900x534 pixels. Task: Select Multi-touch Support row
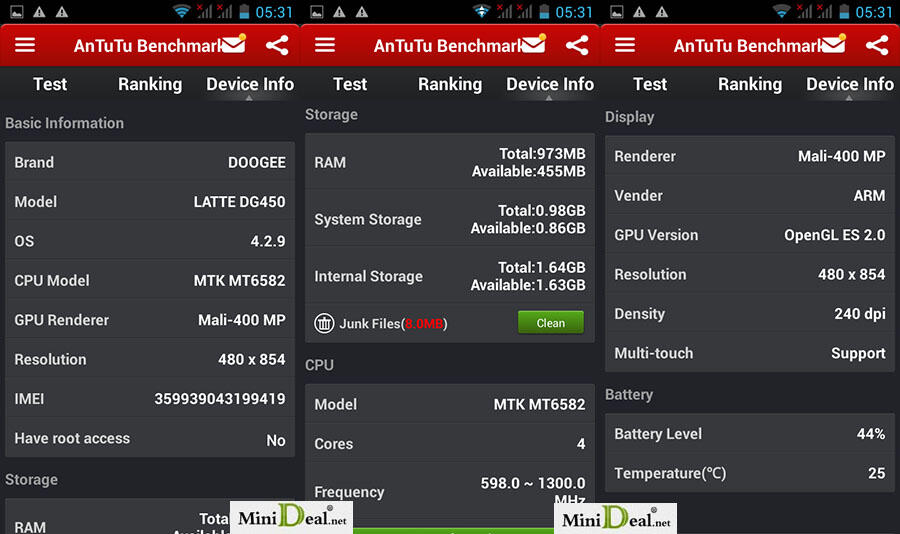coord(750,353)
